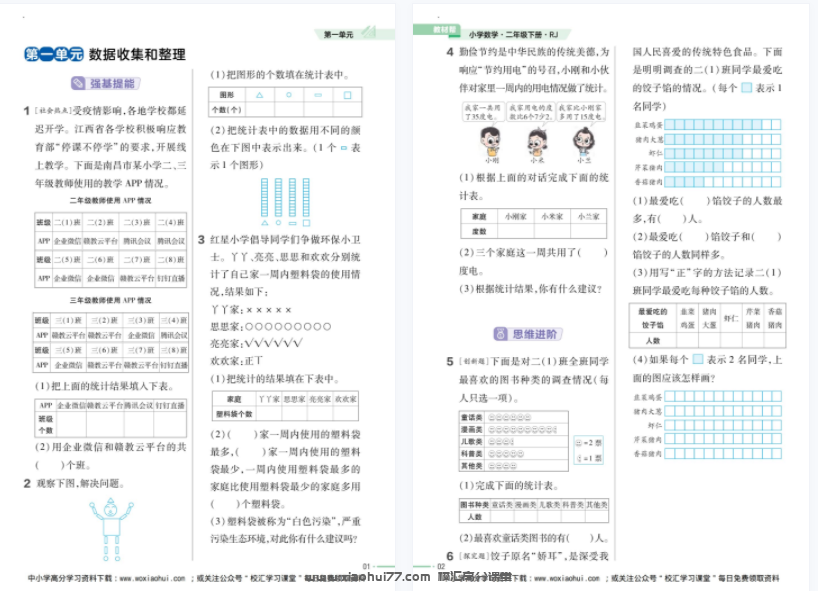The image size is (818, 591).
Task: Click the page number 02
Action: tap(441, 566)
